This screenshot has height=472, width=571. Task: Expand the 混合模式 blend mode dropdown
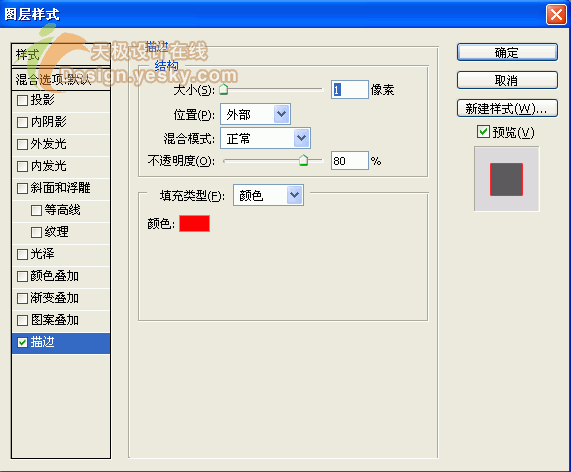265,138
